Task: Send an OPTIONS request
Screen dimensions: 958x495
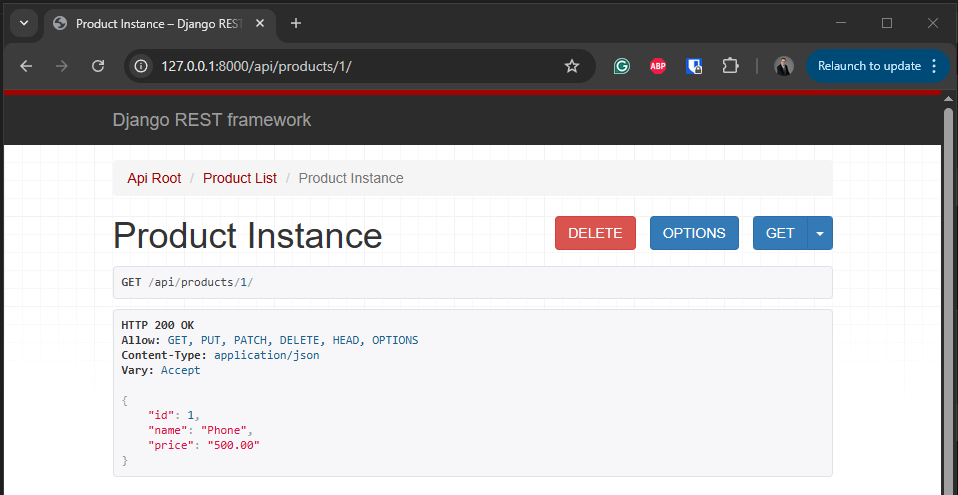Action: click(694, 233)
